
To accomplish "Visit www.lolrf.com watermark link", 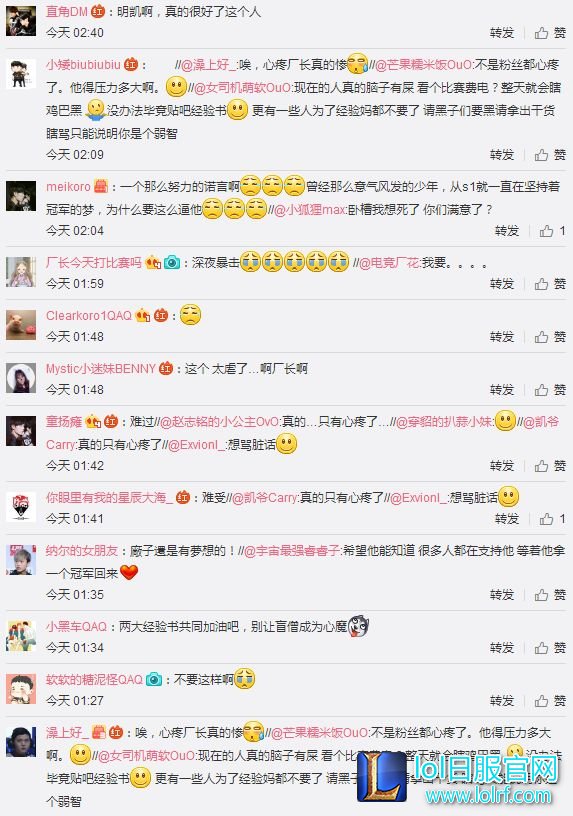I will [488, 795].
